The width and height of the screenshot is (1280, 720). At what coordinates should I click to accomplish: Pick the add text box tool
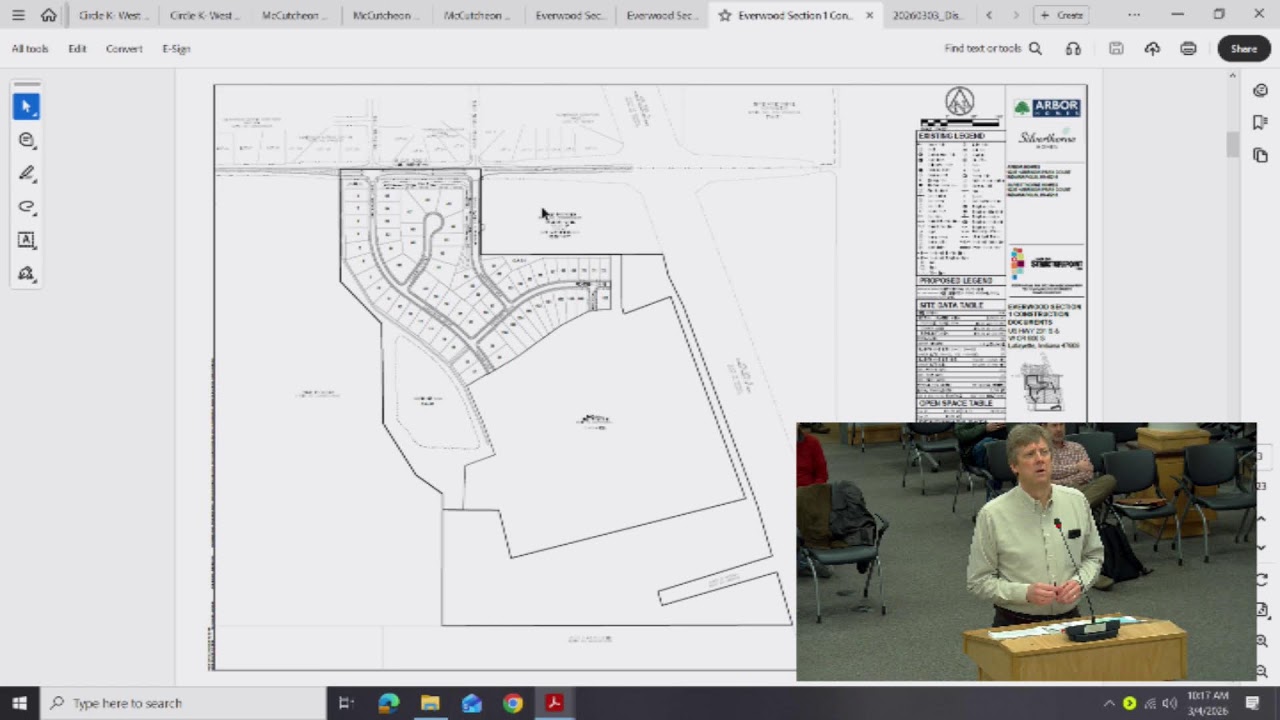26,240
